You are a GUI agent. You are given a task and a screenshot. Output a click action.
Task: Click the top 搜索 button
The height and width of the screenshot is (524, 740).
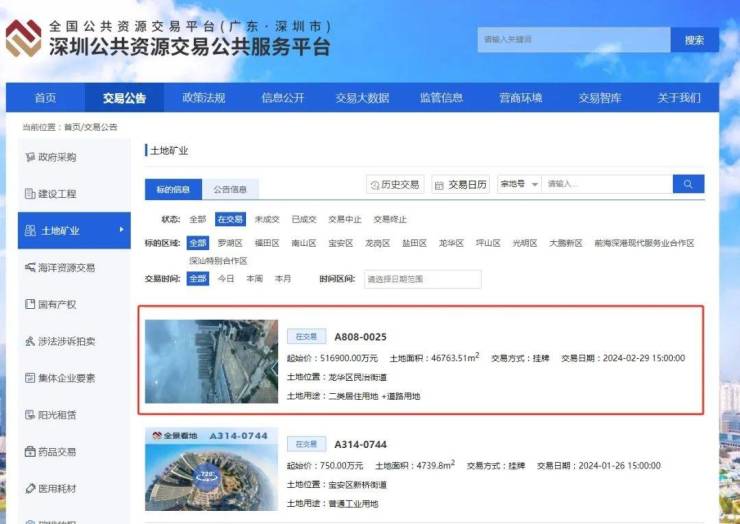[x=694, y=40]
